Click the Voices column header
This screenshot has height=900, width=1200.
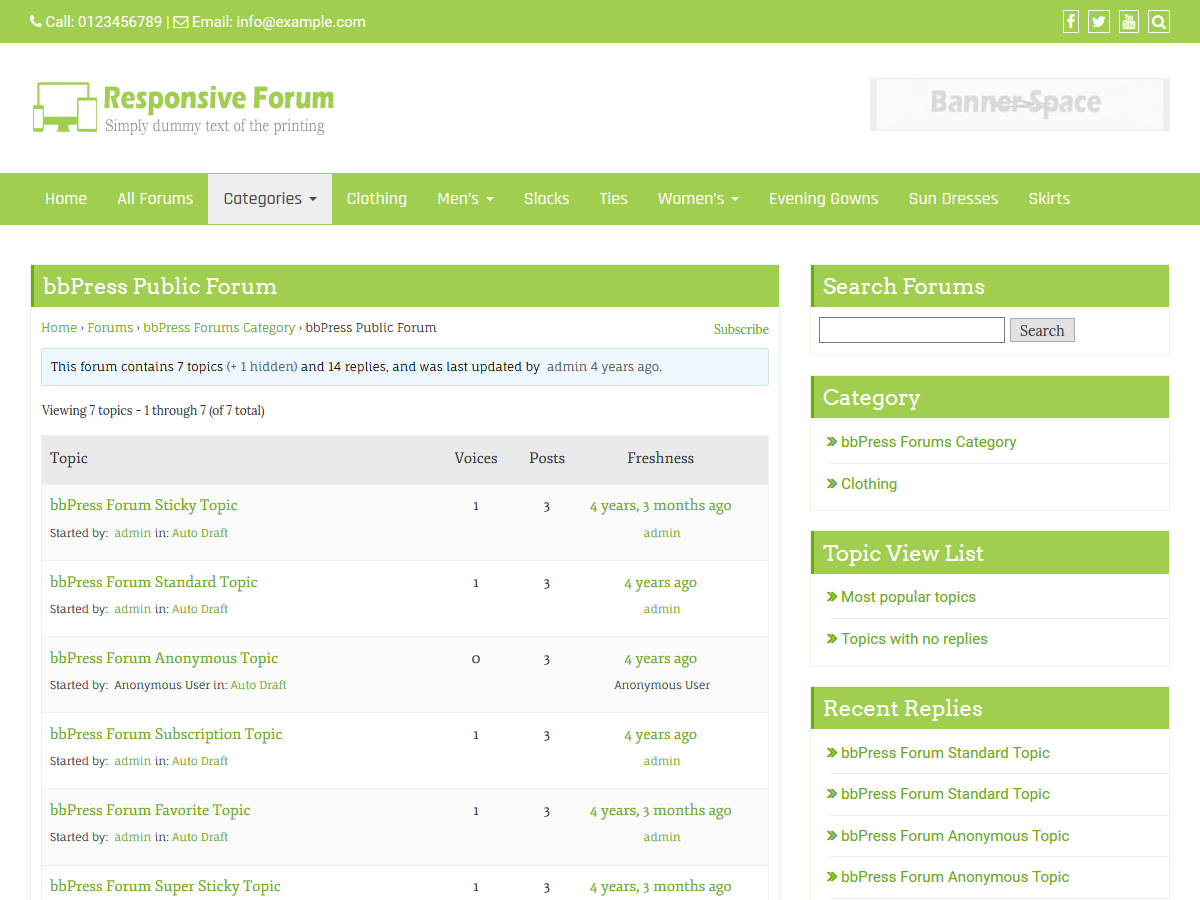(x=476, y=458)
